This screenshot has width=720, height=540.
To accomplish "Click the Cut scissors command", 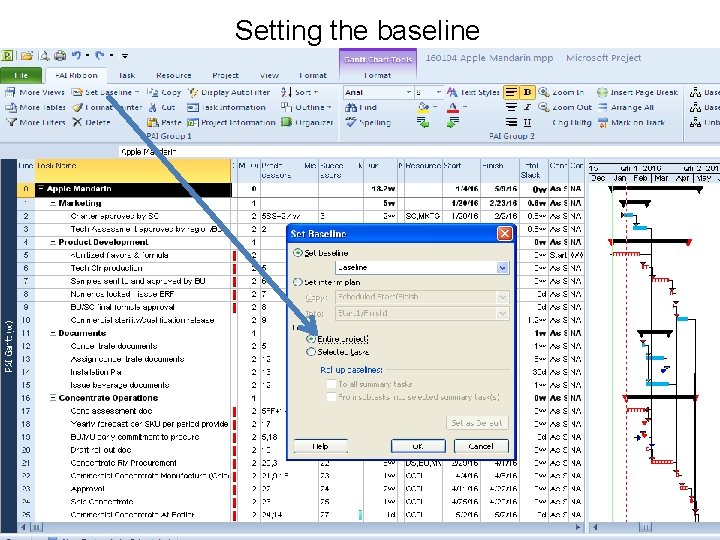I will (x=161, y=107).
